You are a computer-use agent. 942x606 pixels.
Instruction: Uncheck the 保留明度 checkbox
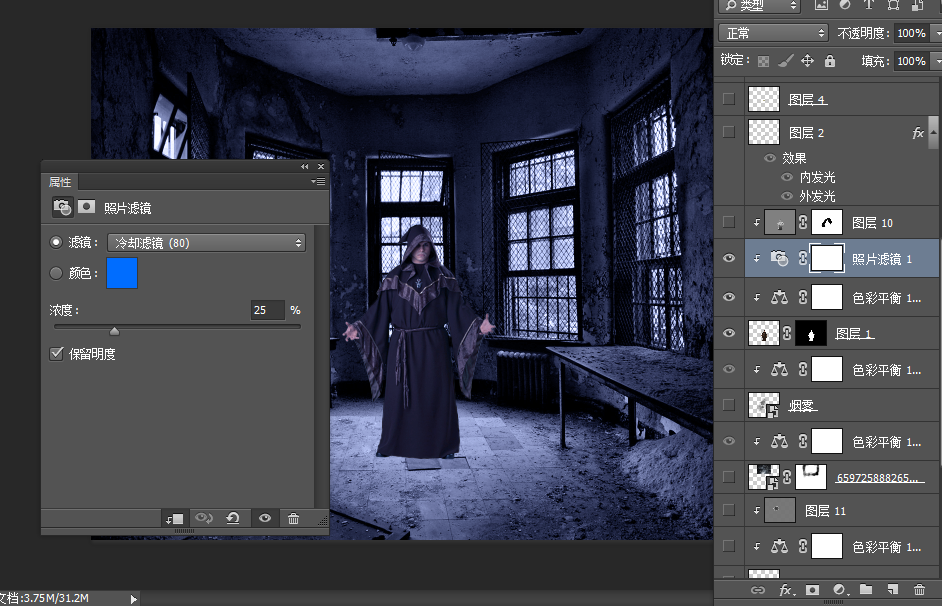click(57, 354)
